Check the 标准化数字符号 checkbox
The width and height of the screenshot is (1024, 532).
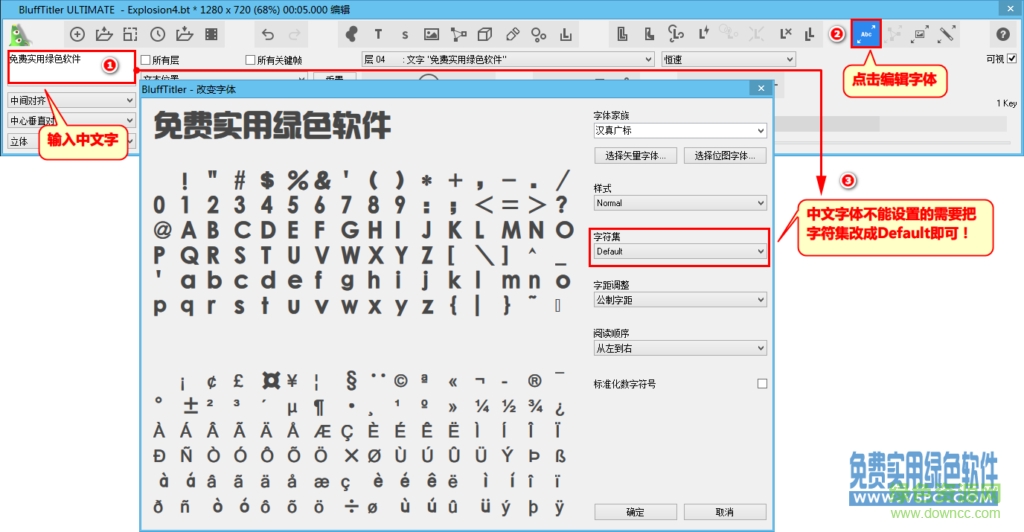[762, 384]
